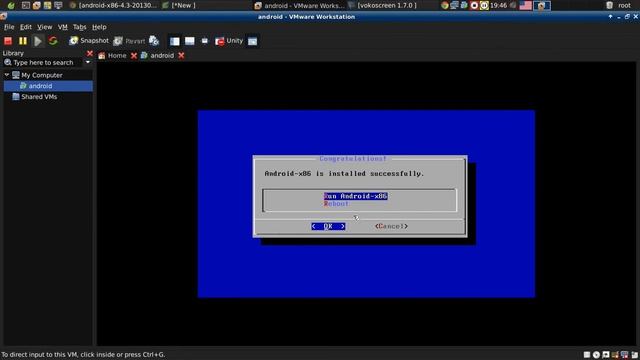The width and height of the screenshot is (640, 360).
Task: Click OK in the Congratulations dialog
Action: pos(328,226)
